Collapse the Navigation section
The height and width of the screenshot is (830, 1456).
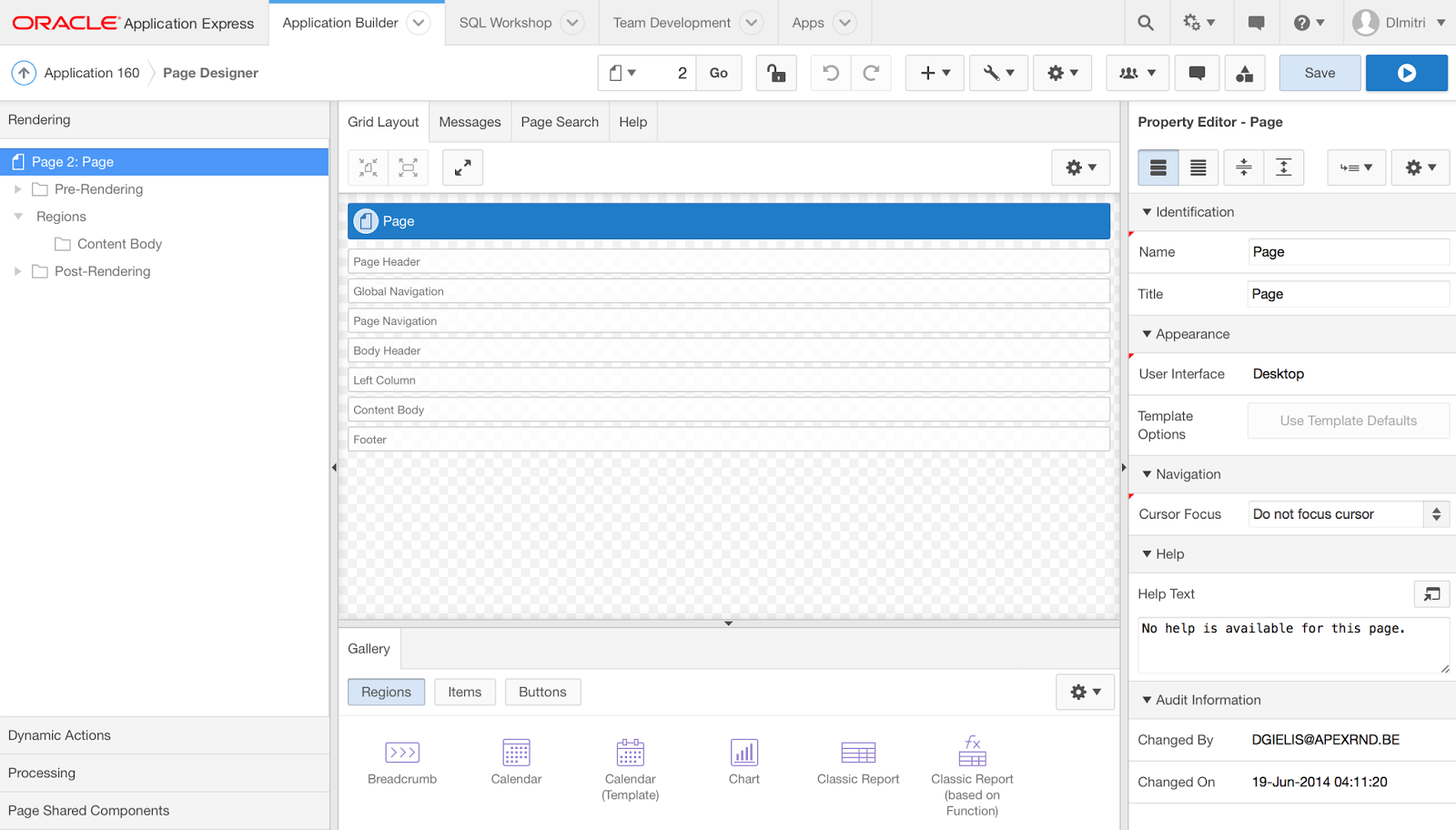(1147, 474)
